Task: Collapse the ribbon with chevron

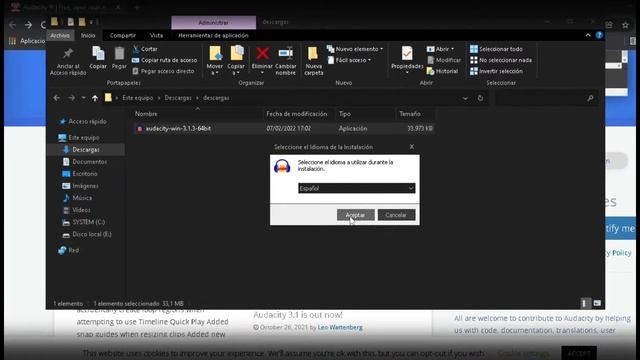Action: coord(588,36)
